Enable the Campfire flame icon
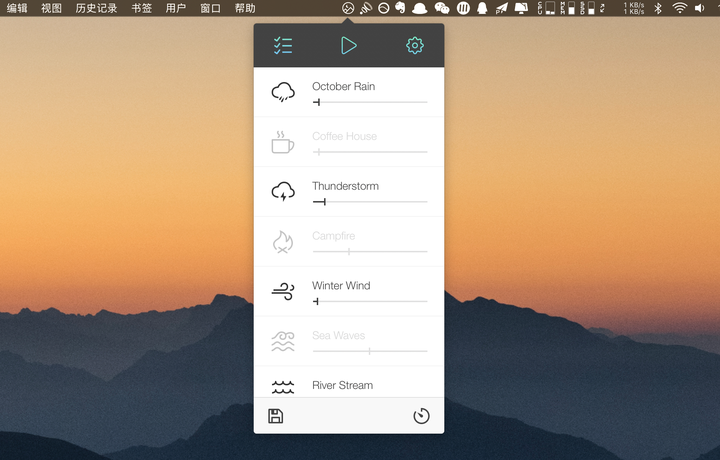Screen dimensions: 720x460 click(283, 241)
